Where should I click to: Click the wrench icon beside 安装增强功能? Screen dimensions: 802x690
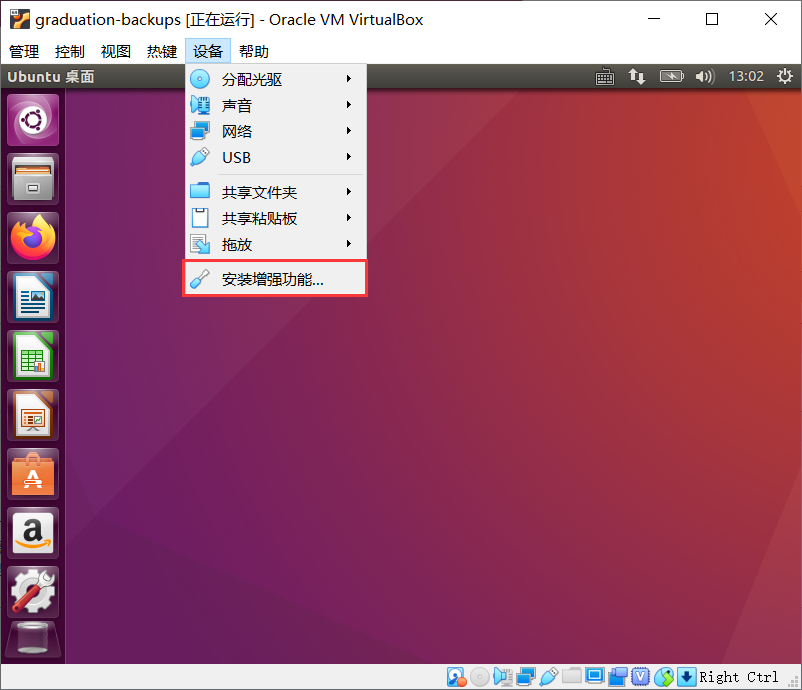200,279
